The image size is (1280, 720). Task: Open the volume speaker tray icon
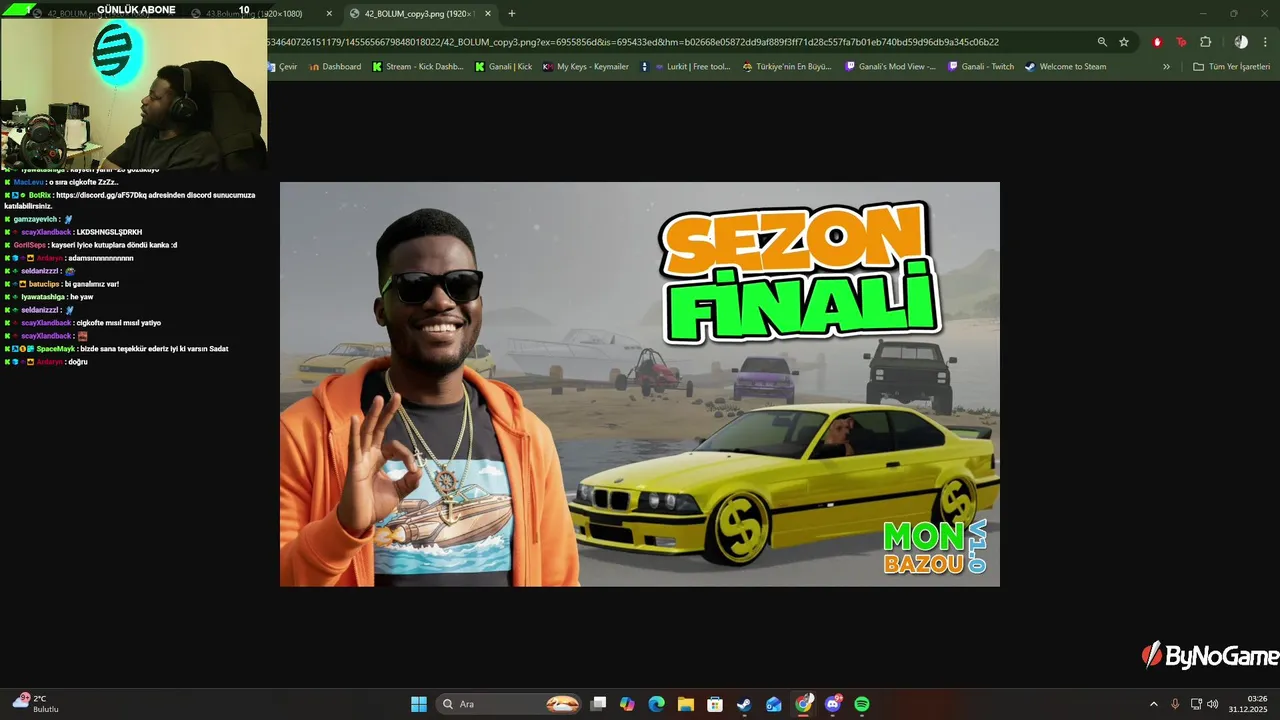click(x=1213, y=704)
